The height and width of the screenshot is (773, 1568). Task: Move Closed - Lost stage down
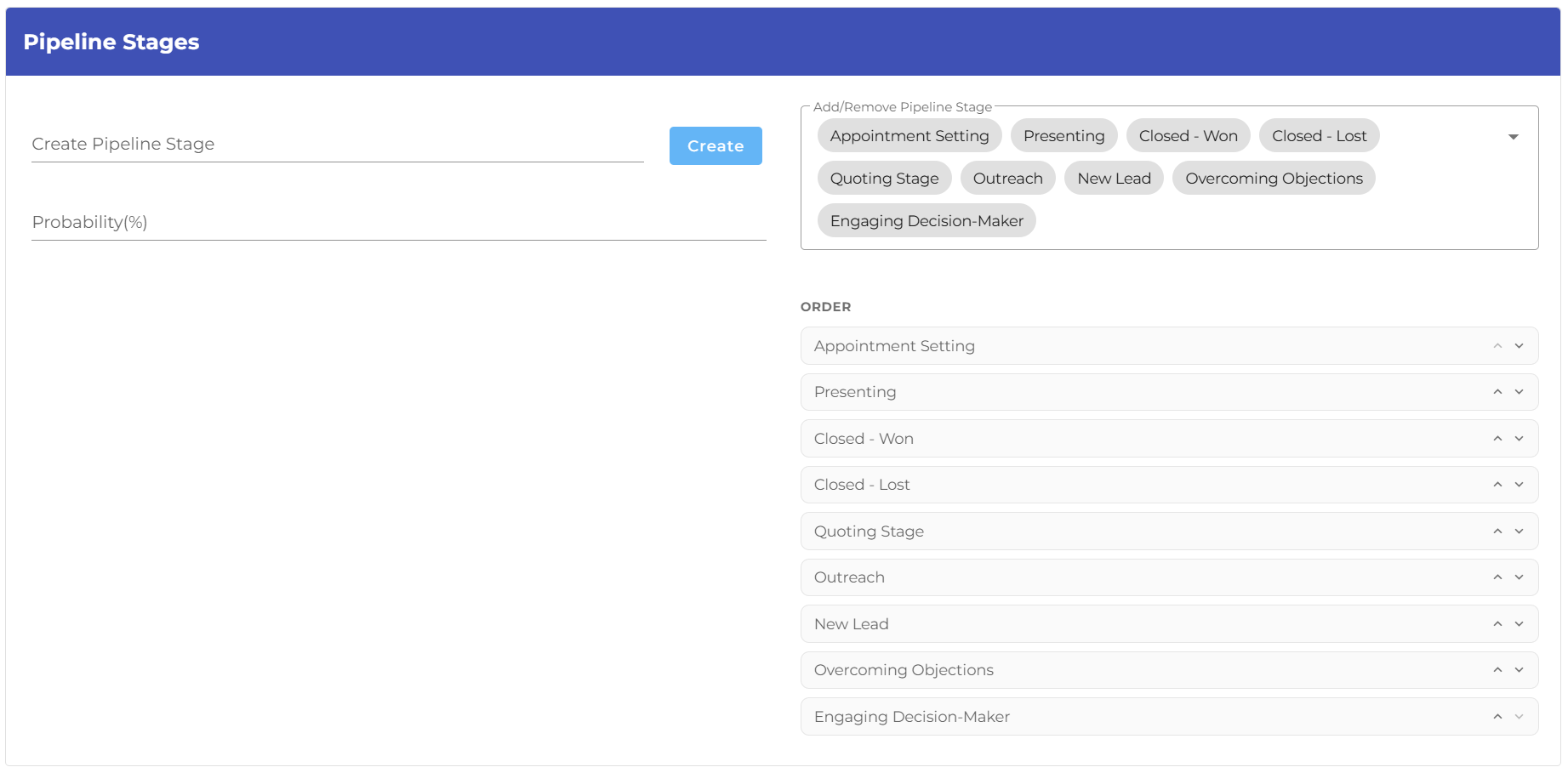point(1519,485)
